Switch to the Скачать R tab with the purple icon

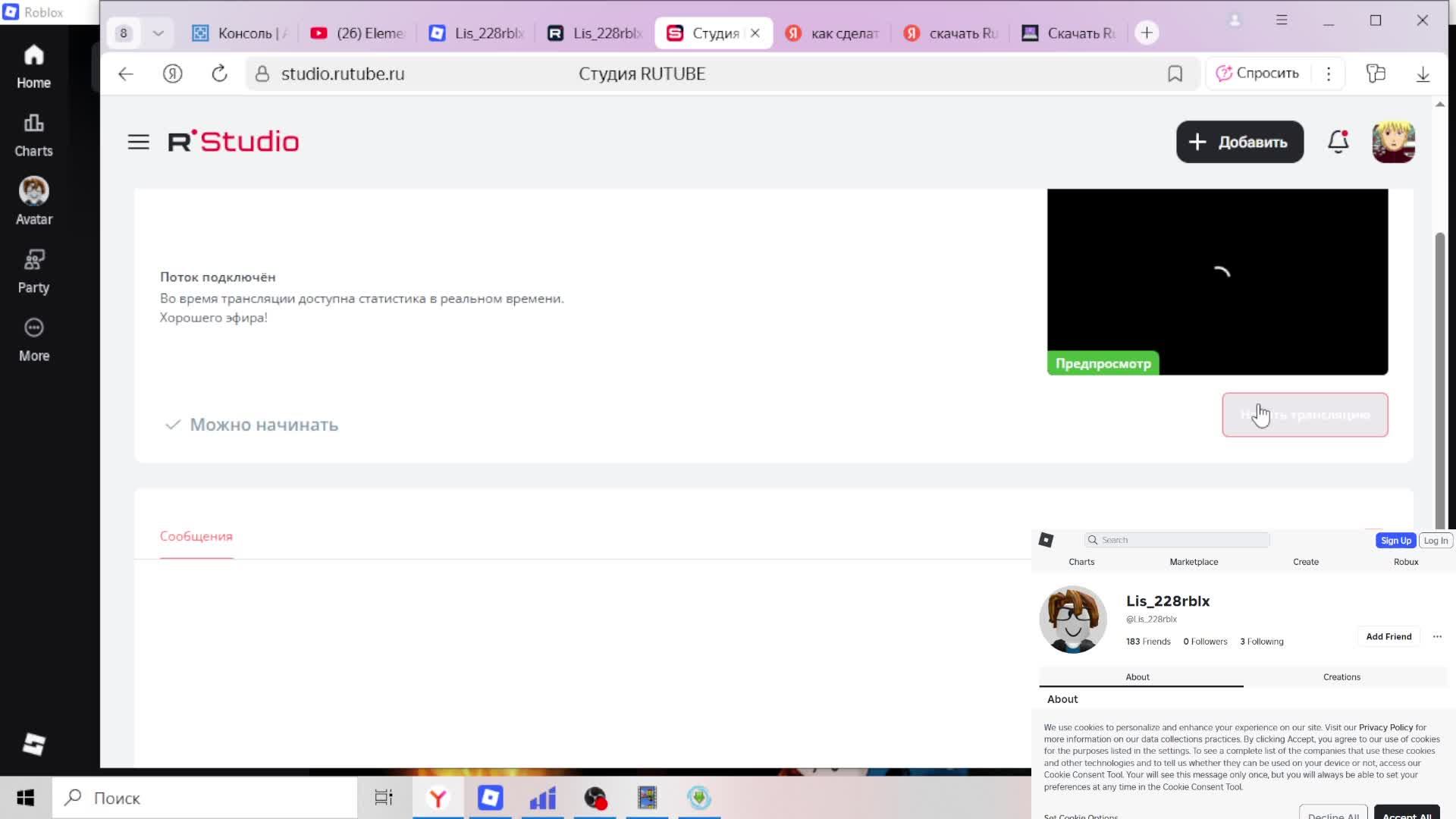(x=1069, y=33)
